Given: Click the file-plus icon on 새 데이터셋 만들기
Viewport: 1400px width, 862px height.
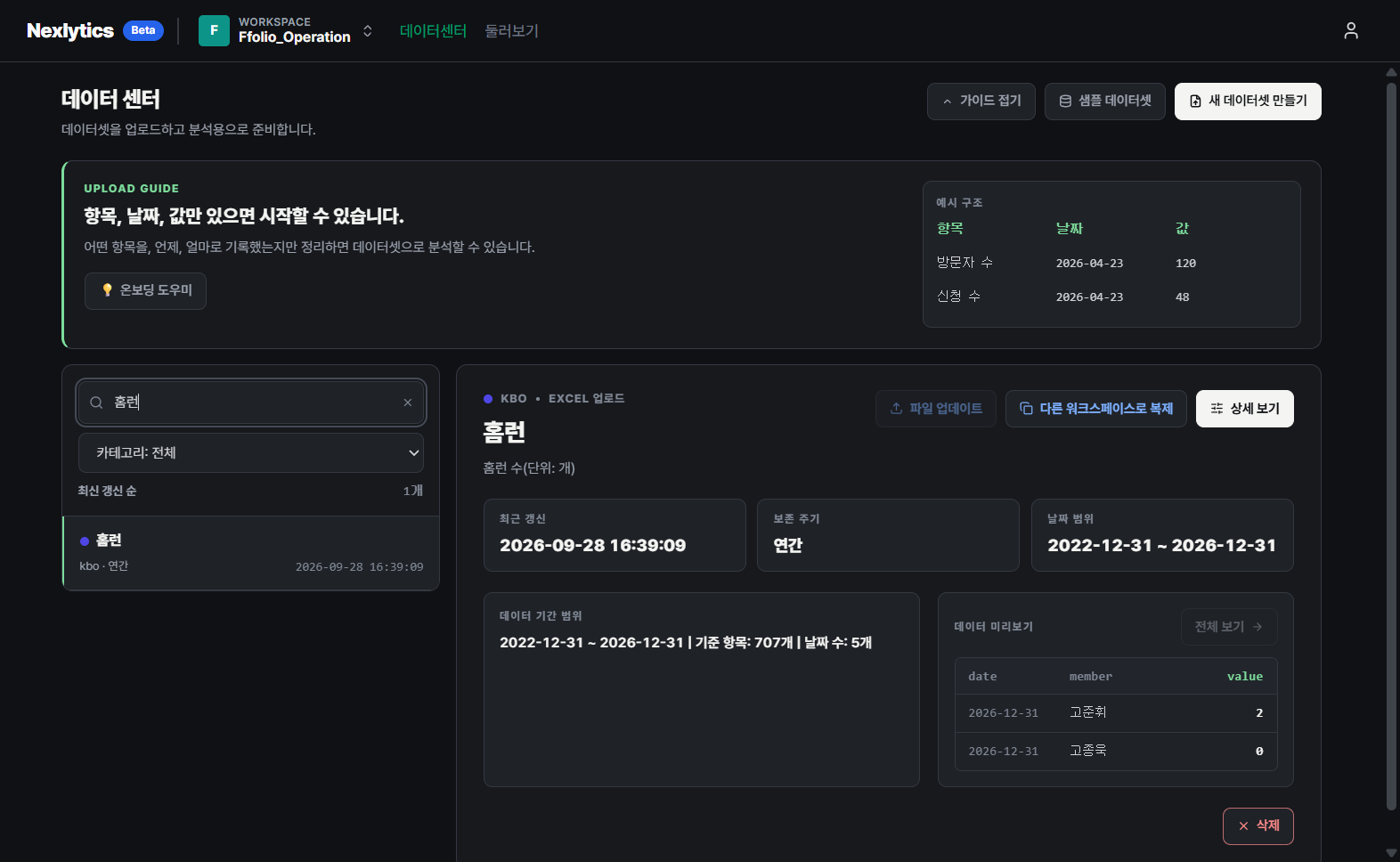Looking at the screenshot, I should [1195, 102].
